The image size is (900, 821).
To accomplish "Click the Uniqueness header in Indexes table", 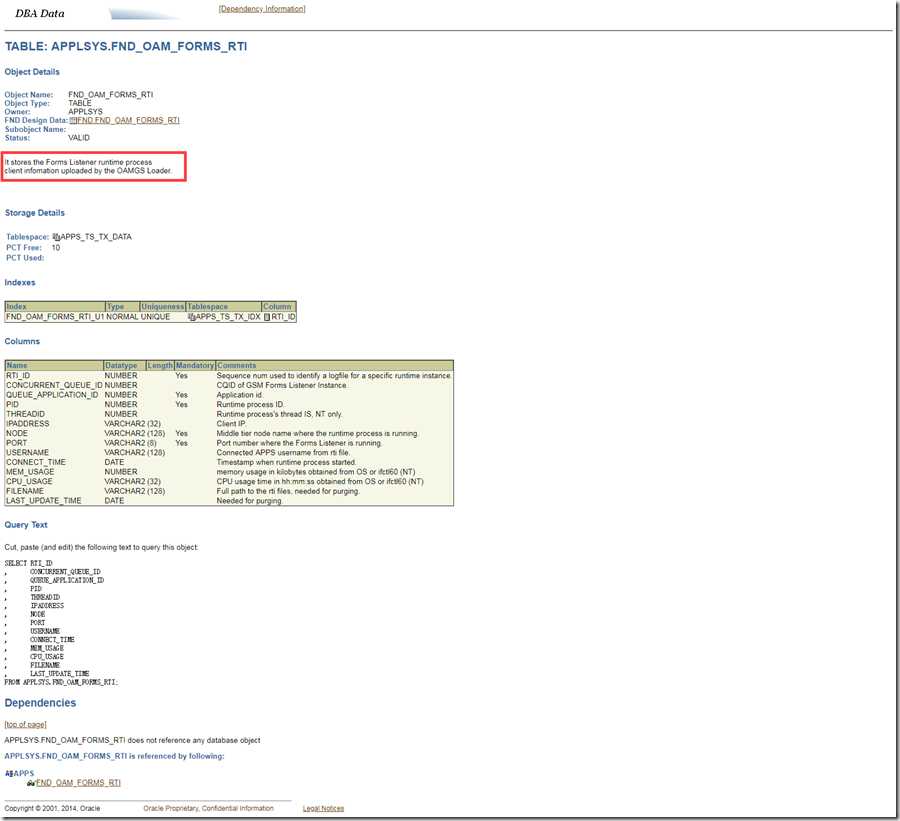I will (163, 307).
